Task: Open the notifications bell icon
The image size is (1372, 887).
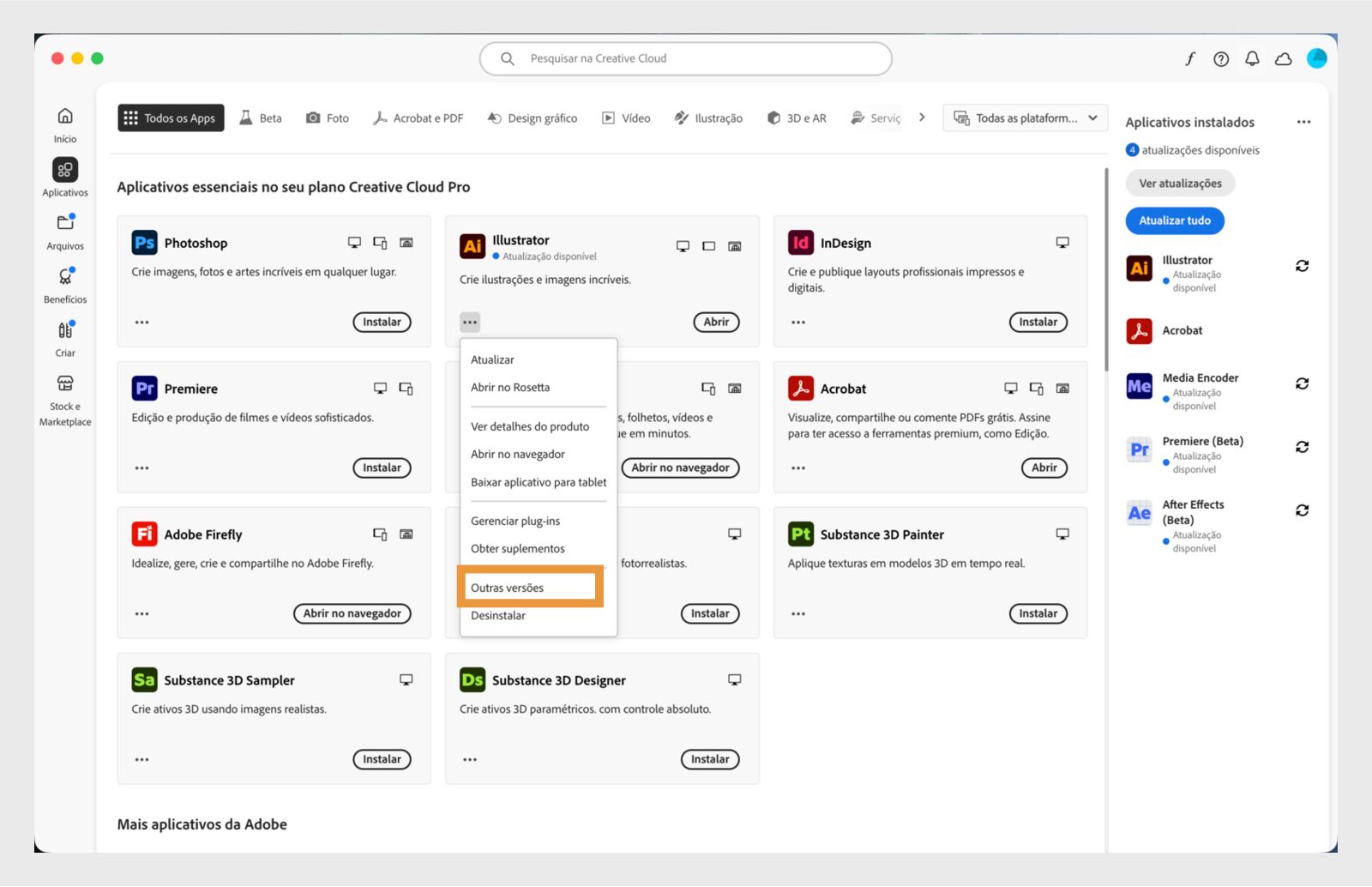Action: point(1252,58)
